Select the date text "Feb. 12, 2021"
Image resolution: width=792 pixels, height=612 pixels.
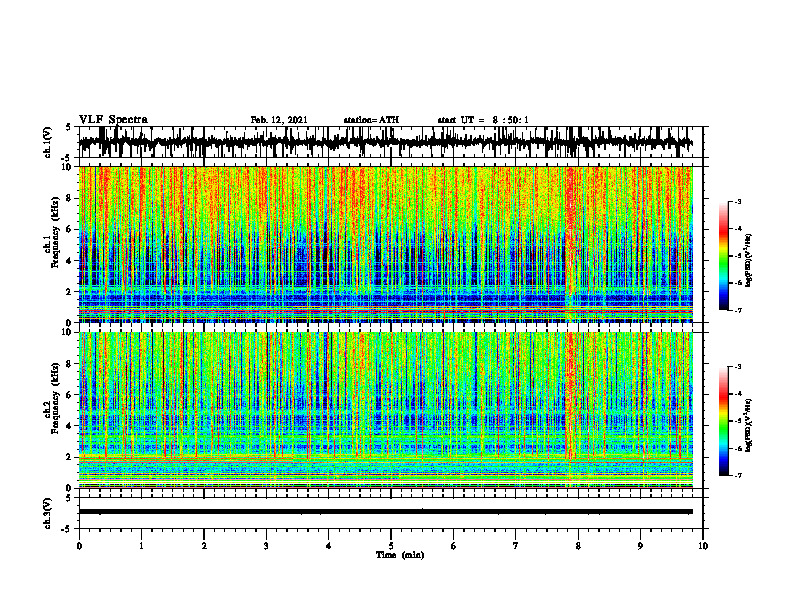[x=279, y=120]
